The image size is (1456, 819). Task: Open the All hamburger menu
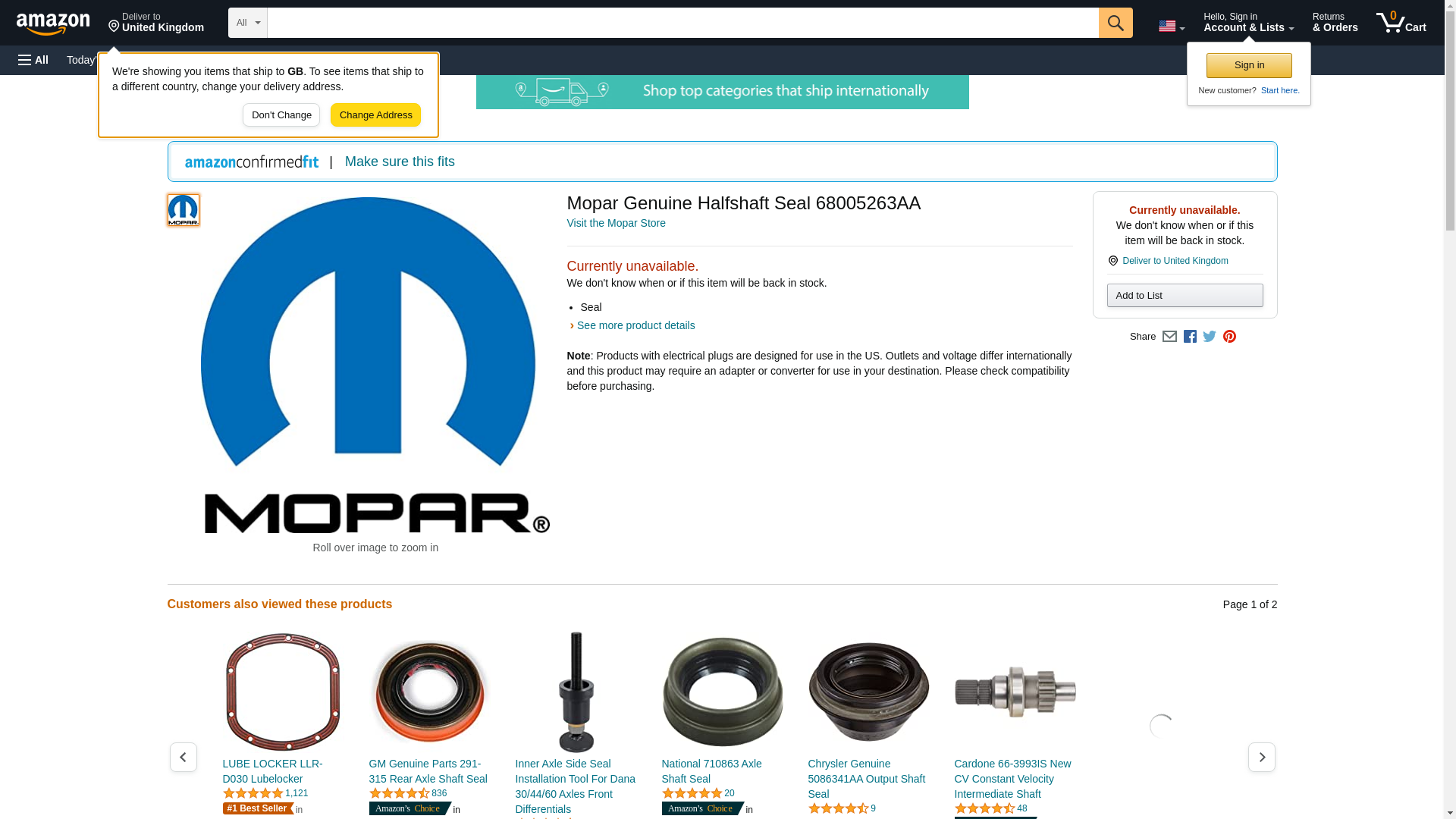pyautogui.click(x=33, y=60)
